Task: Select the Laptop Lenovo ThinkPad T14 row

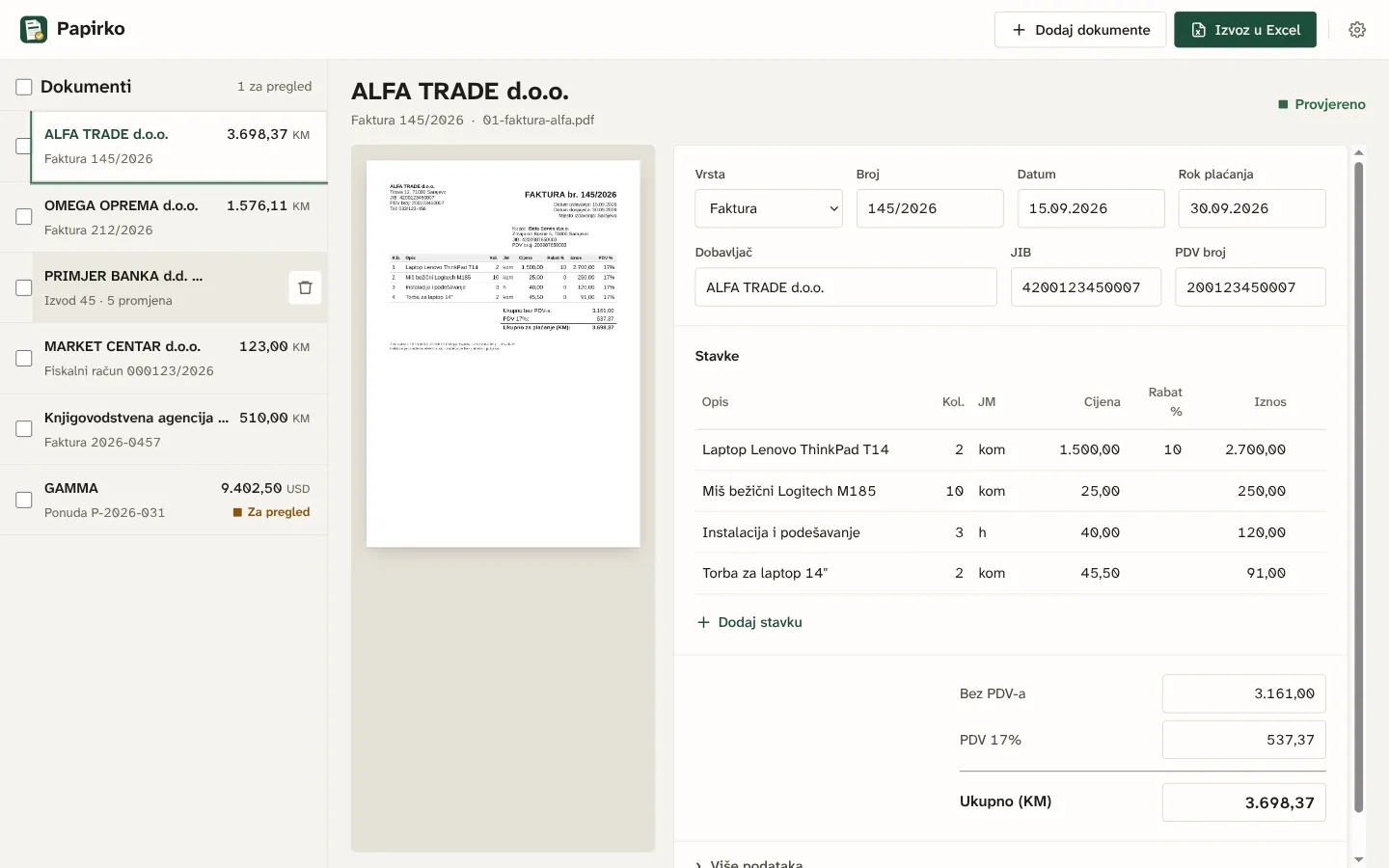Action: (1010, 449)
